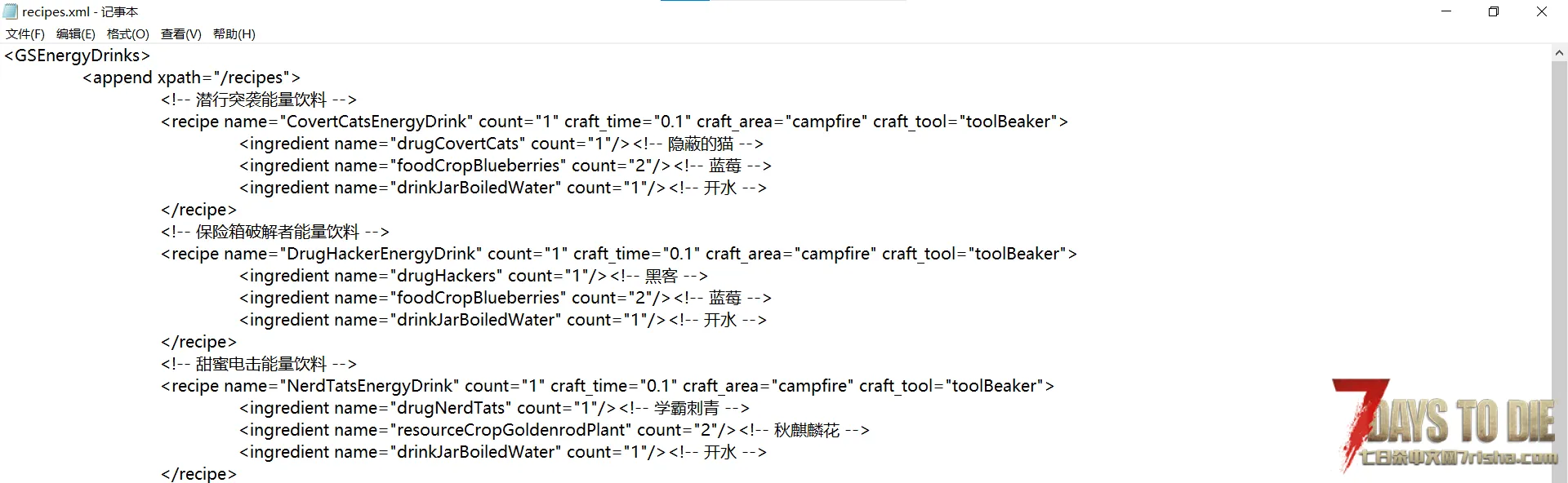1568x483 pixels.
Task: Restore down the Notepad window
Action: pyautogui.click(x=1494, y=11)
